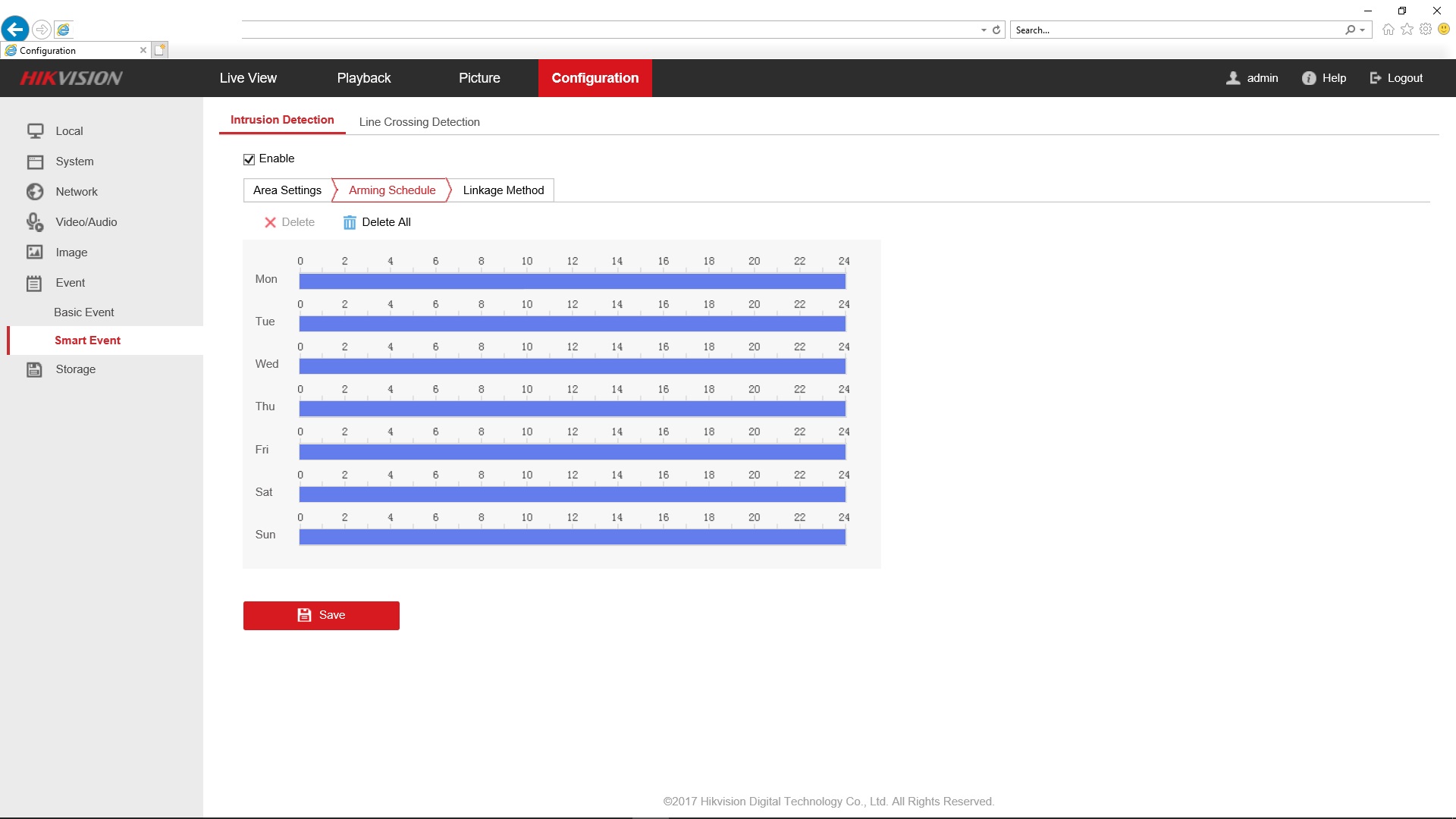The image size is (1456, 819).
Task: Select Monday's blue schedule bar
Action: pos(572,281)
